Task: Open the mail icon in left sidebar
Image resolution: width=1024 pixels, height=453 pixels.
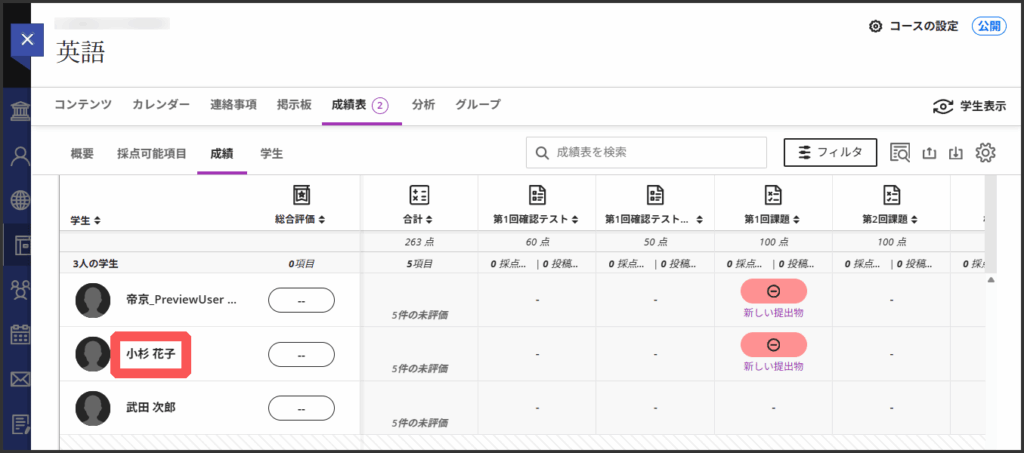Action: point(17,379)
